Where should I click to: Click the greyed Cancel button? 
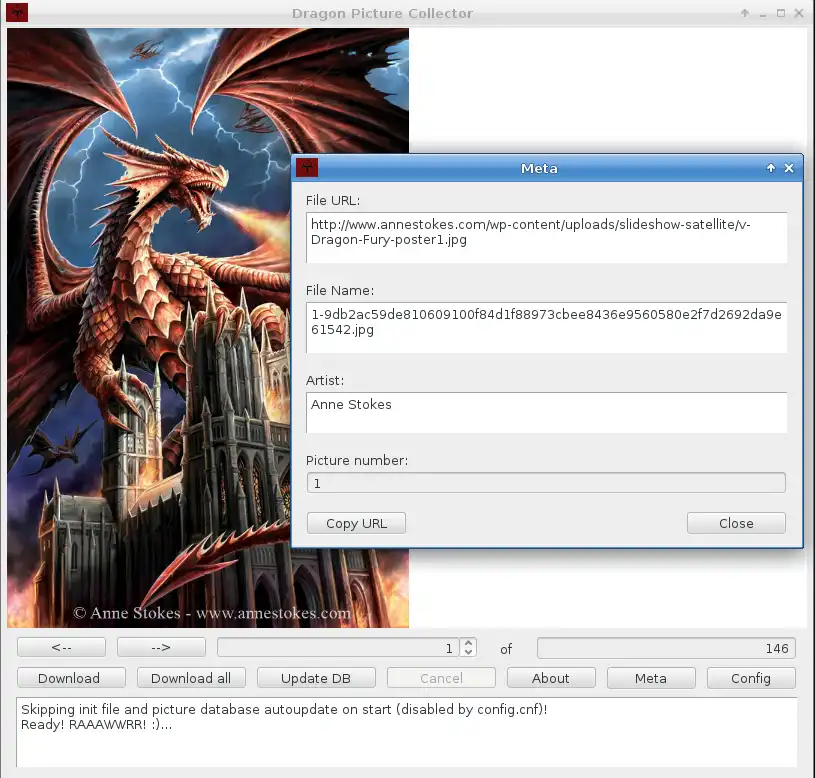441,678
